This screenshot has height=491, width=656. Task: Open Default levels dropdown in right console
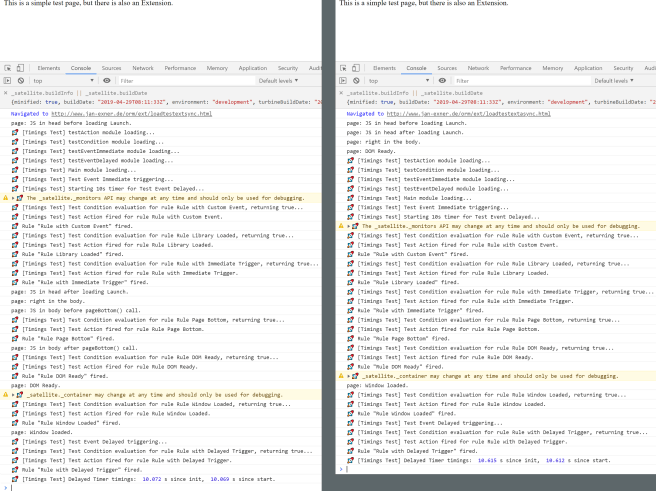click(x=614, y=80)
